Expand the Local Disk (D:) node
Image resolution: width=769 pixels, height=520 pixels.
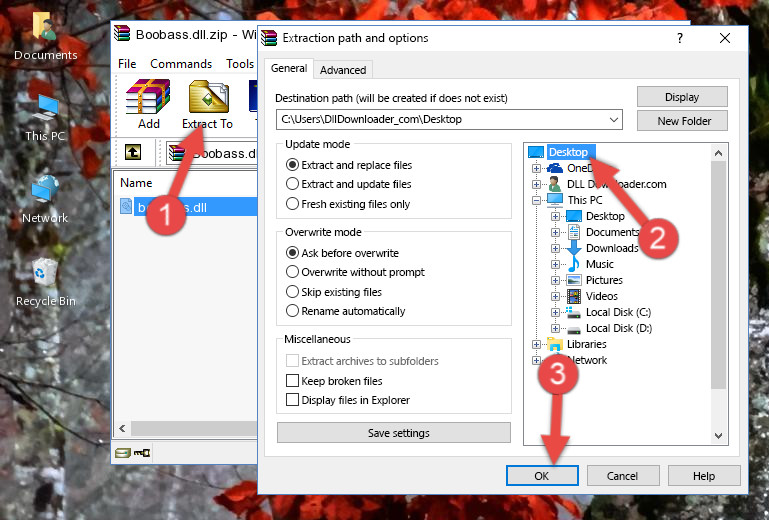tap(555, 329)
